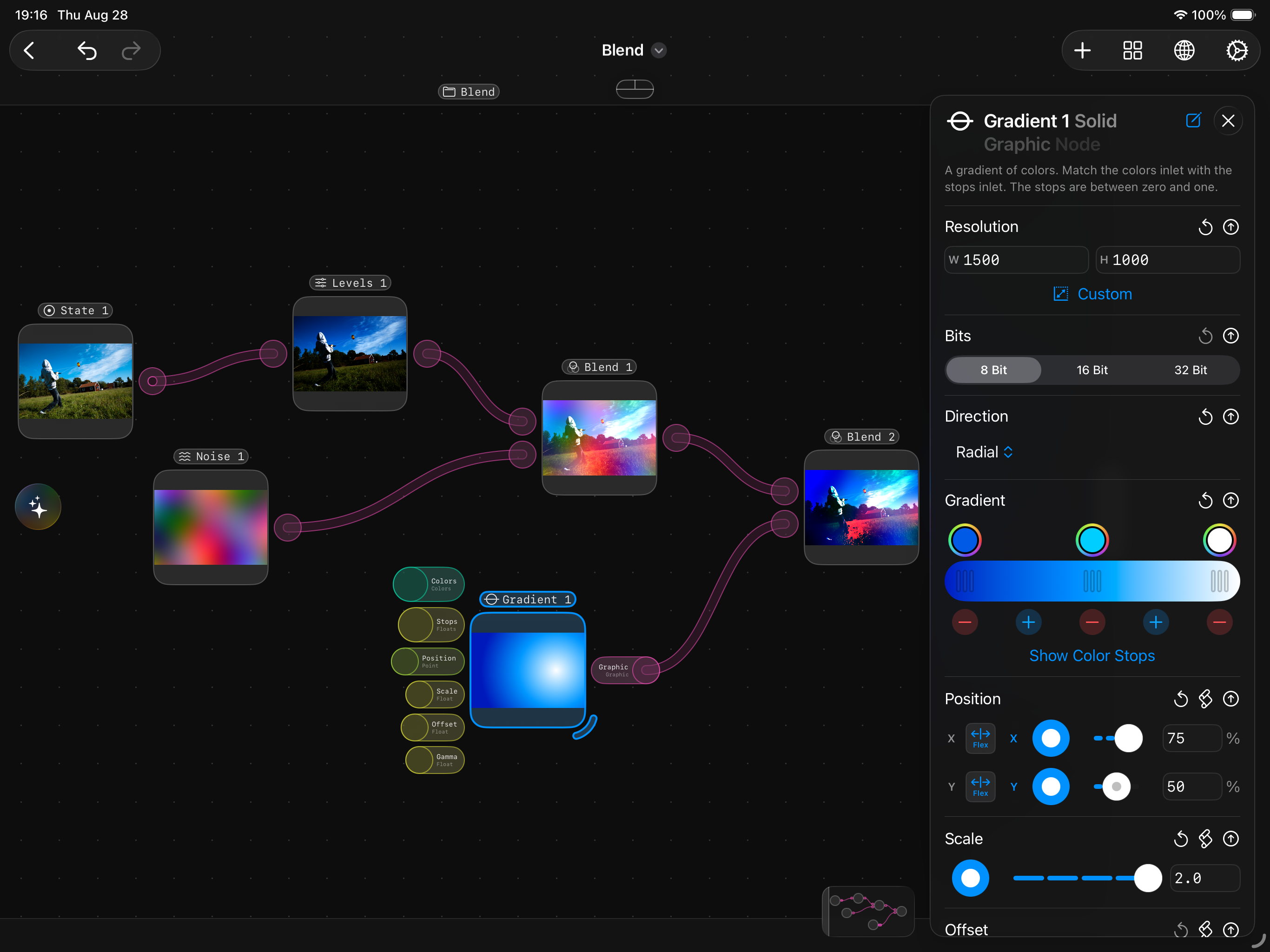Image resolution: width=1270 pixels, height=952 pixels.
Task: Click the cyan gradient color swatch
Action: (x=1091, y=540)
